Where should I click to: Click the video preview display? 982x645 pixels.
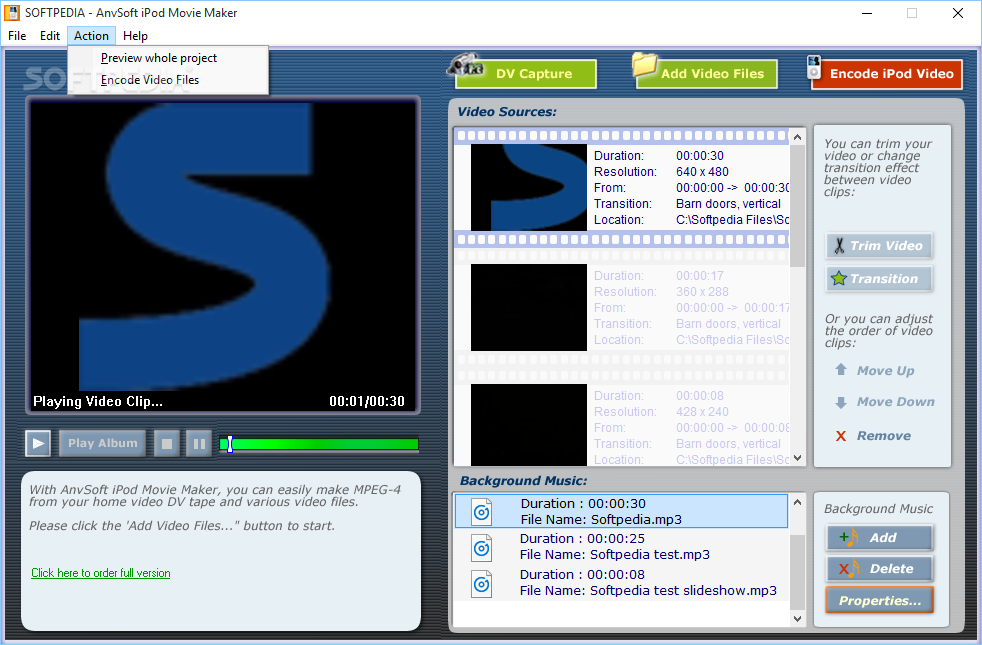pos(223,255)
